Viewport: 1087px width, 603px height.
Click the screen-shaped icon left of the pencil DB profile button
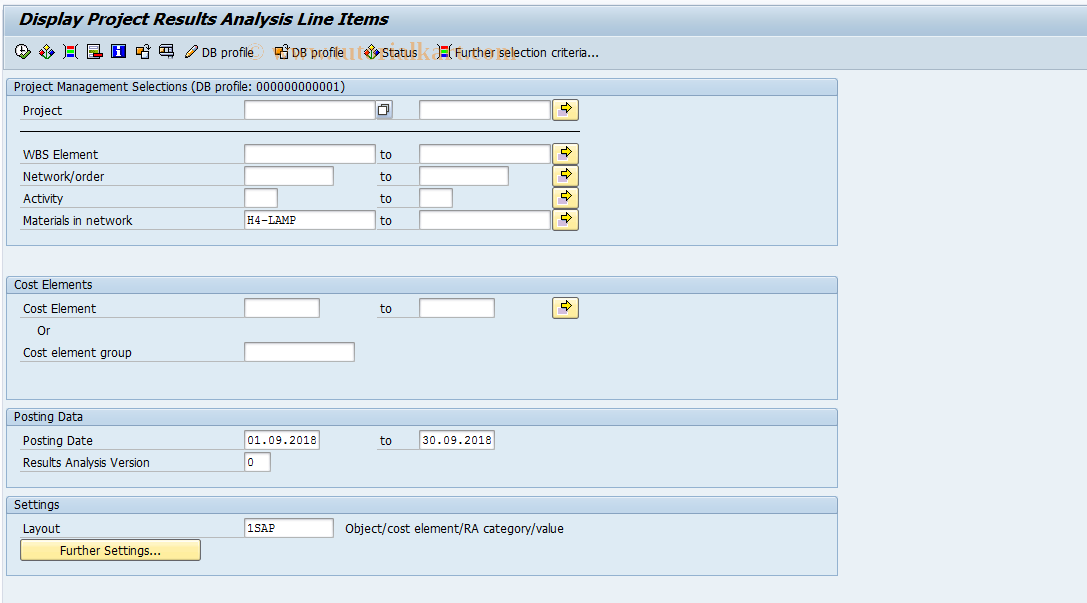166,52
